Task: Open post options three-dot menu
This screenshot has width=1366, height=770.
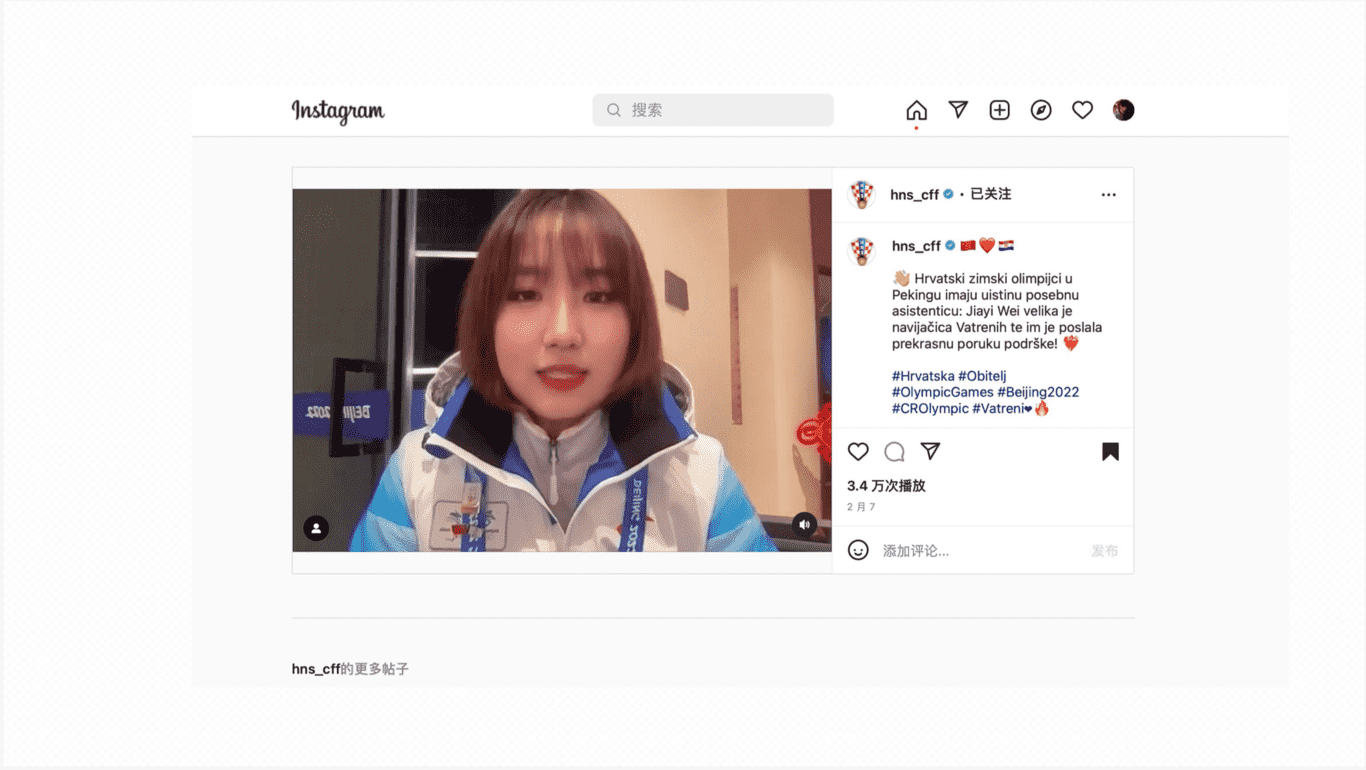Action: click(x=1108, y=195)
